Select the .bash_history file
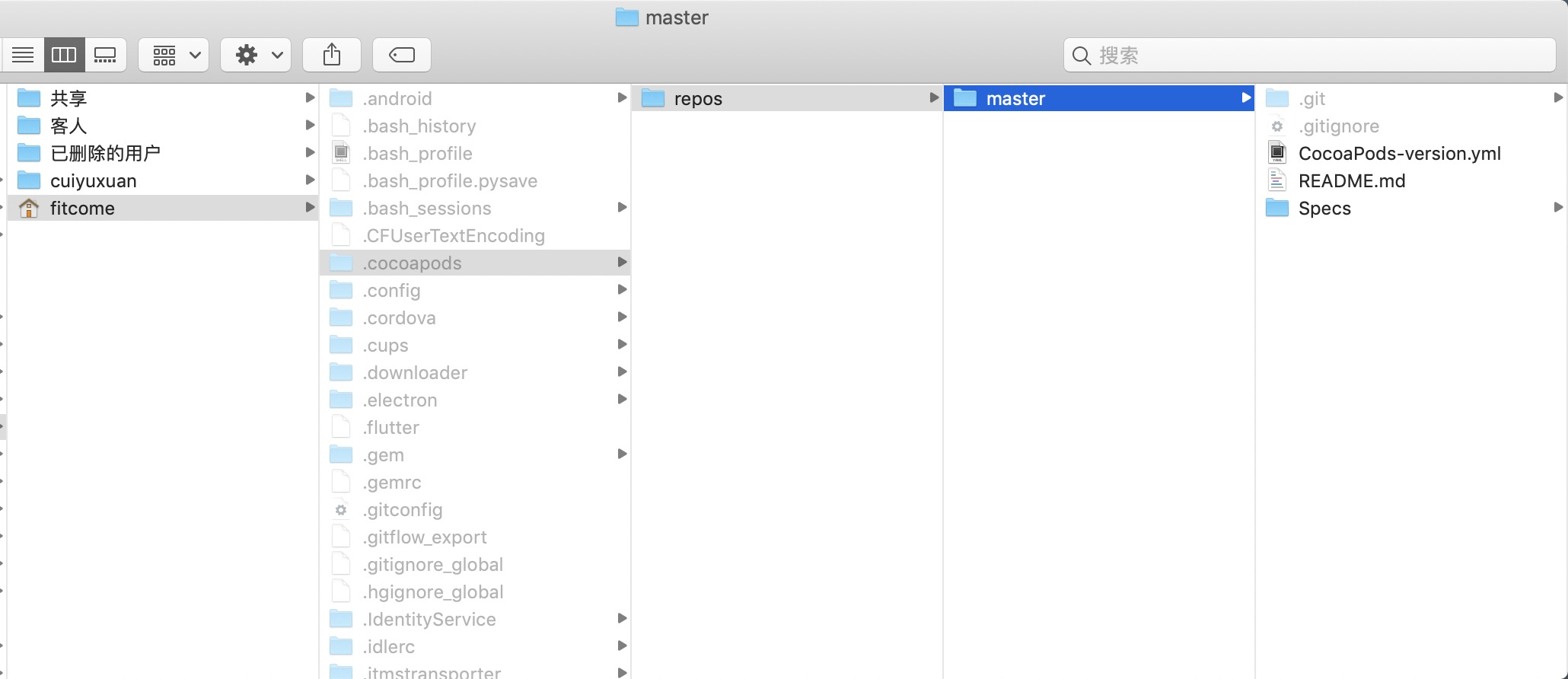This screenshot has width=1568, height=679. tap(475, 126)
